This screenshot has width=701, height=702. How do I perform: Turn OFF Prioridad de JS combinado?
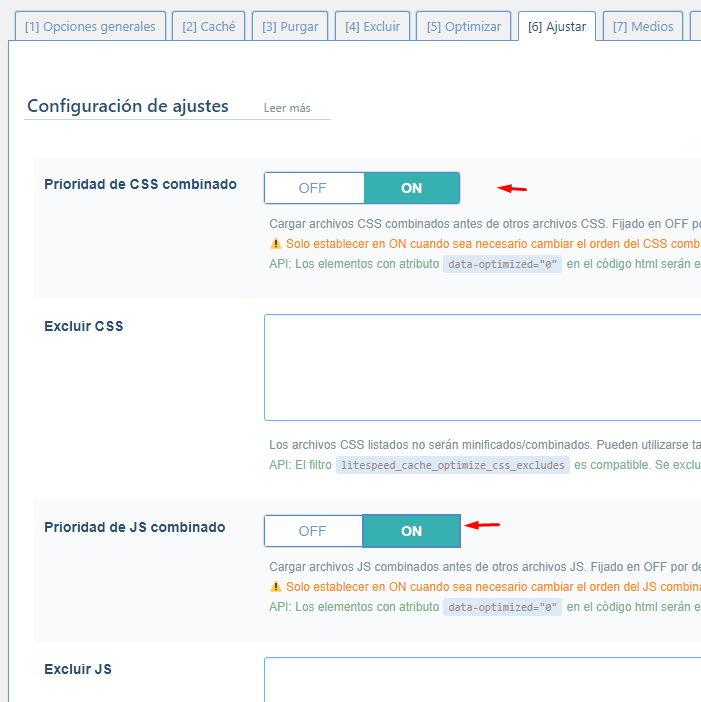click(313, 531)
